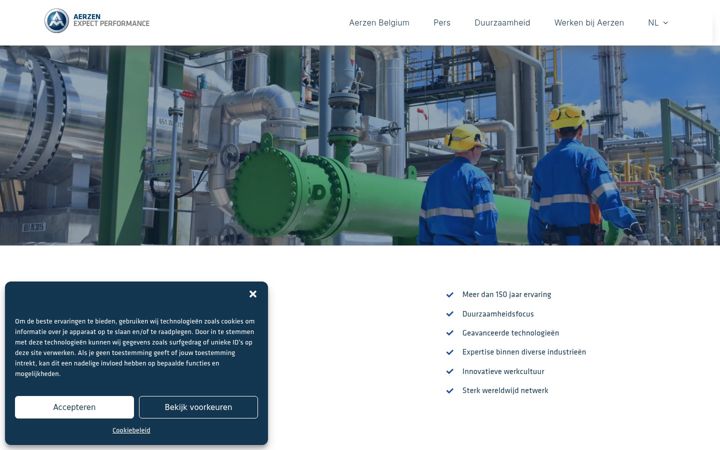
Task: Go to the Pers page
Action: 442,22
